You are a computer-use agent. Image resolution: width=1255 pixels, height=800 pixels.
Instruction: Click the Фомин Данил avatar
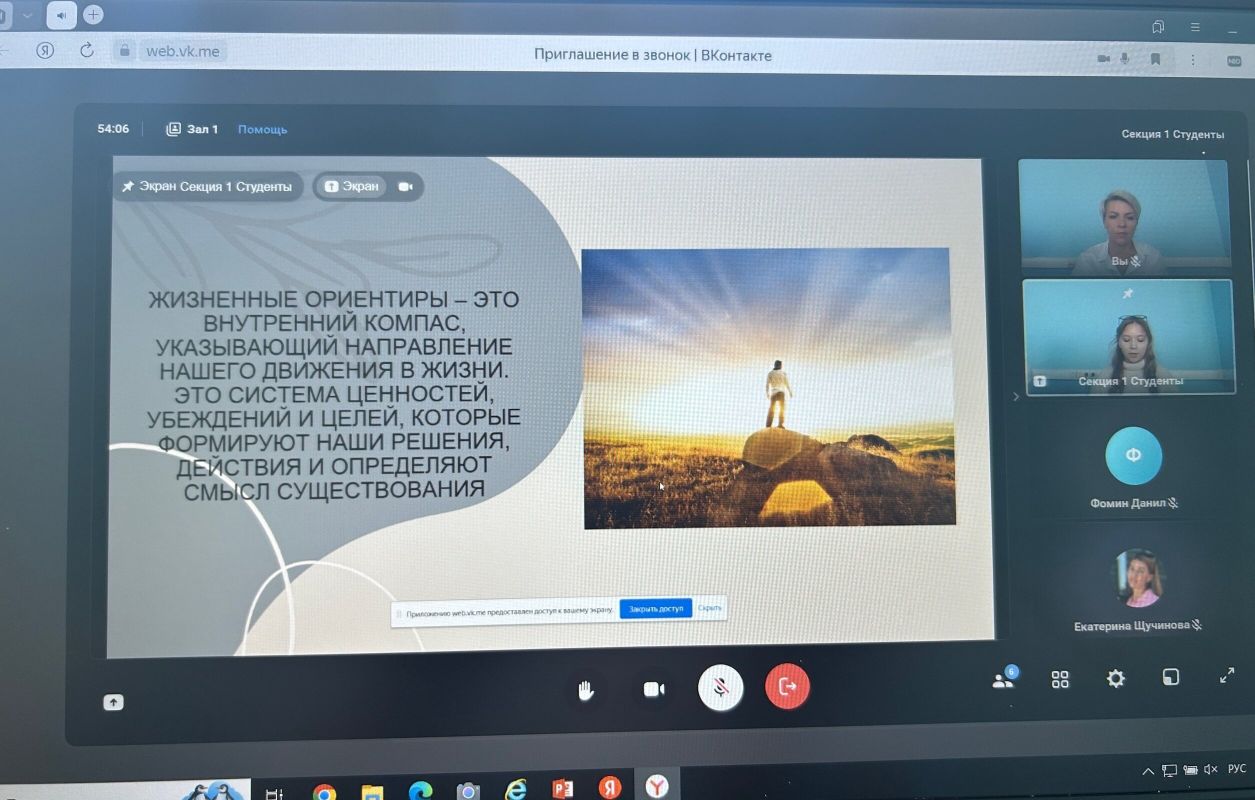(1133, 455)
